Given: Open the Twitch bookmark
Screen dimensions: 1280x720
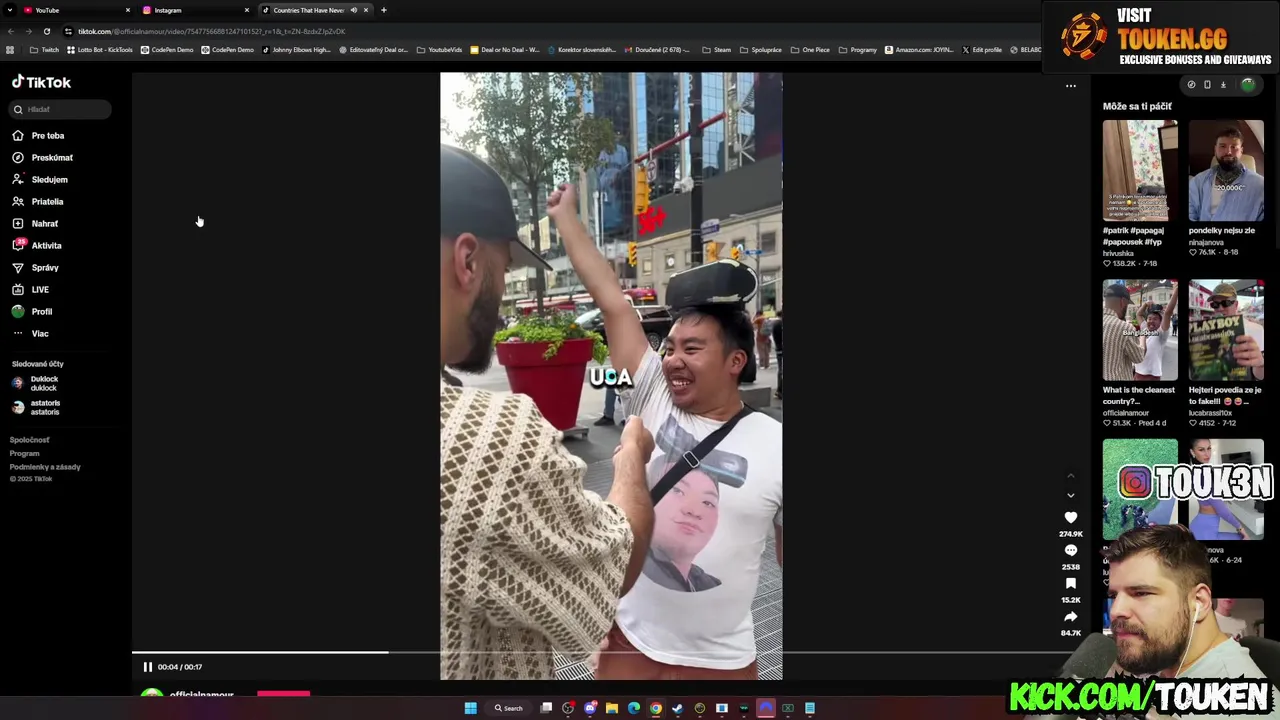Looking at the screenshot, I should [x=44, y=50].
